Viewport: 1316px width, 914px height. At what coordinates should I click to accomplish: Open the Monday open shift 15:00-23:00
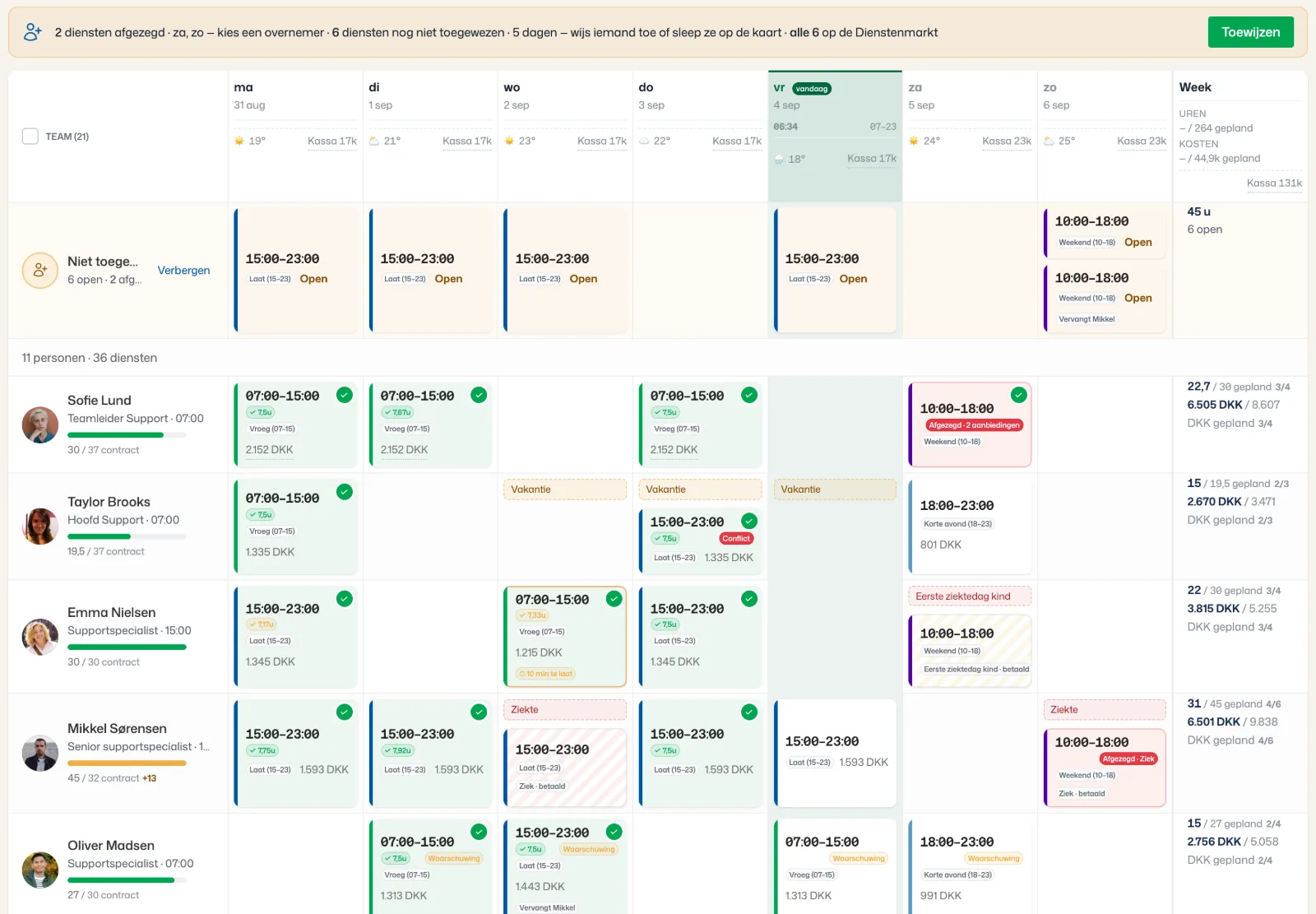tap(297, 270)
